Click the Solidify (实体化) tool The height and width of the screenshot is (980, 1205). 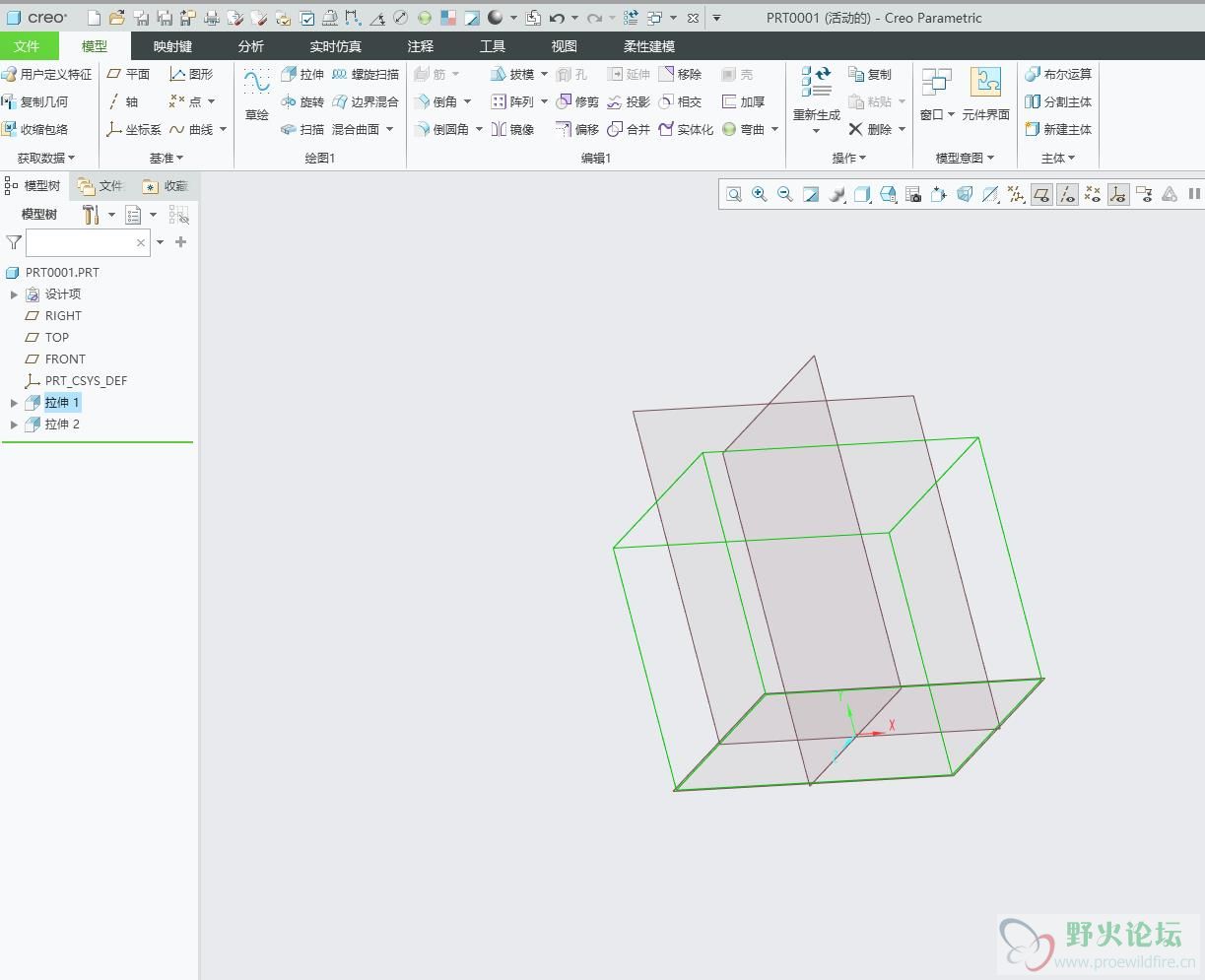pos(686,129)
